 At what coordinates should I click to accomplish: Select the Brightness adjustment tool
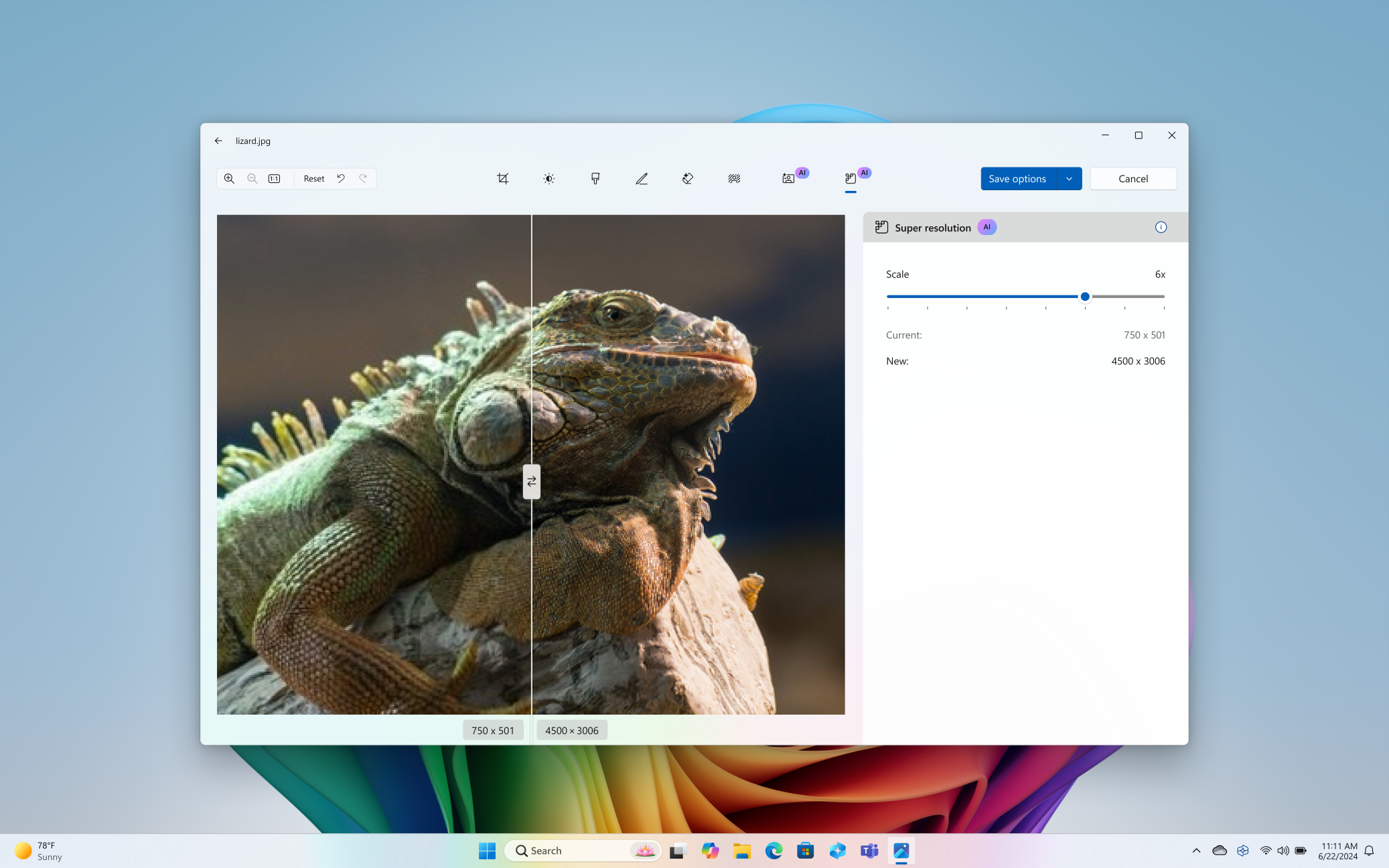[549, 178]
